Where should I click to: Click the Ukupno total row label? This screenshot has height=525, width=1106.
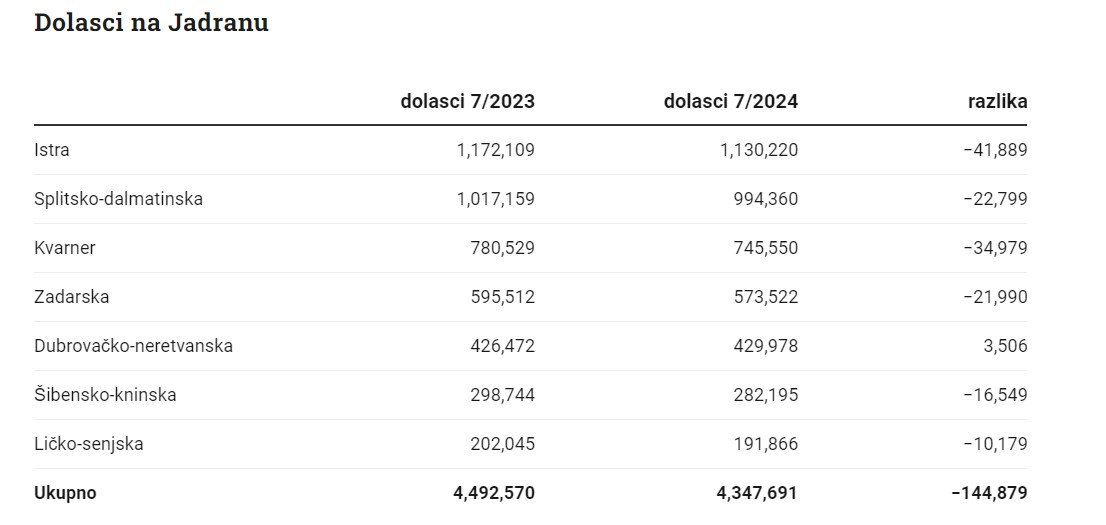pyautogui.click(x=65, y=493)
